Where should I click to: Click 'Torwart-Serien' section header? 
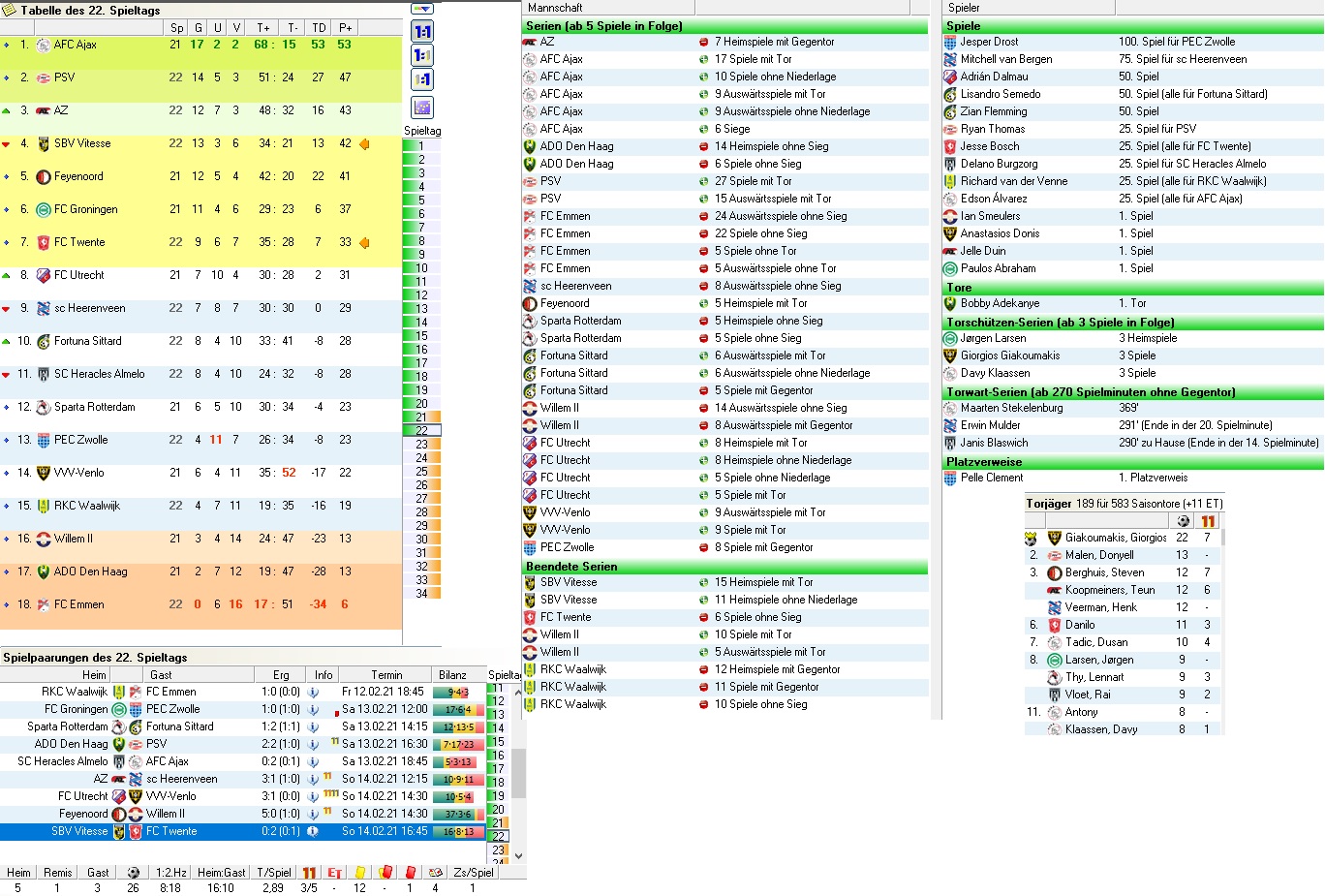point(1134,392)
